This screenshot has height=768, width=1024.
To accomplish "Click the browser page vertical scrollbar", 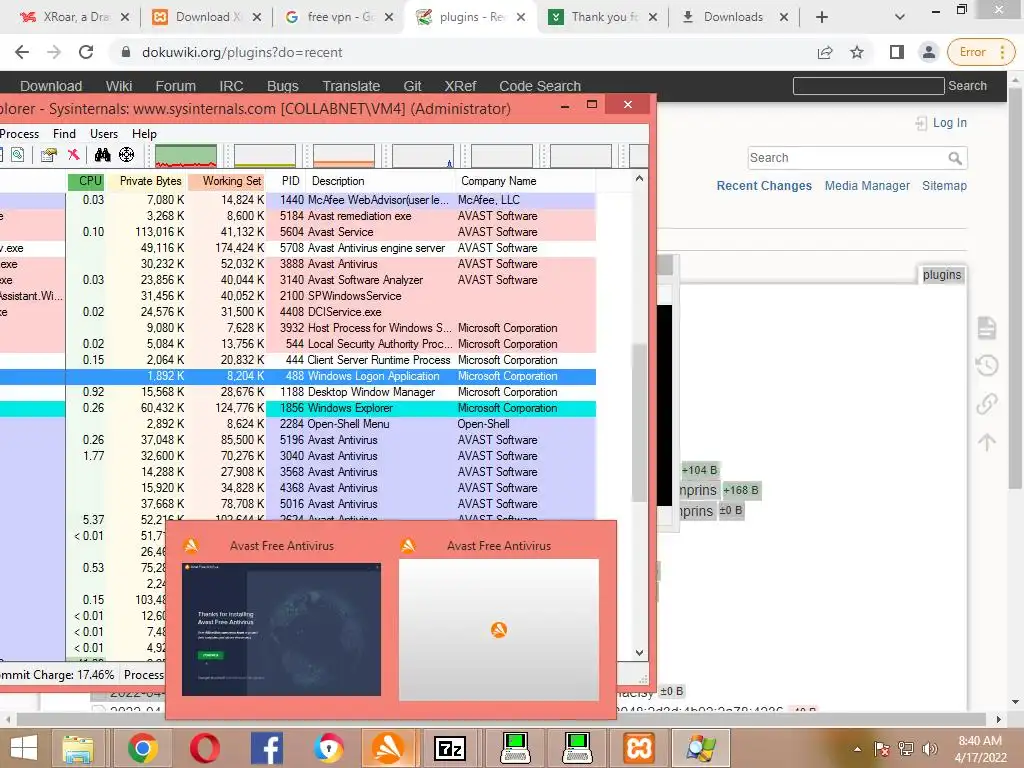I will (x=1015, y=289).
